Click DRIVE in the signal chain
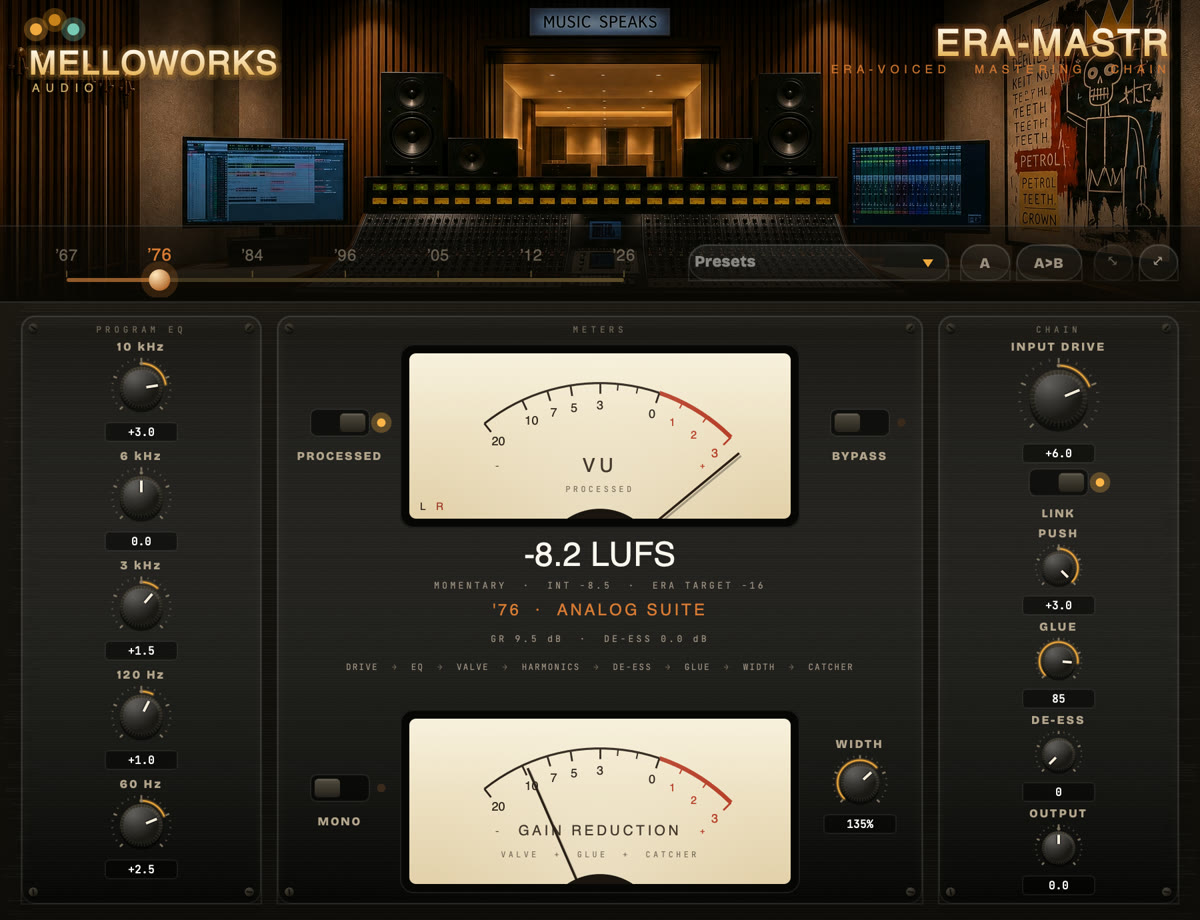 [x=362, y=667]
